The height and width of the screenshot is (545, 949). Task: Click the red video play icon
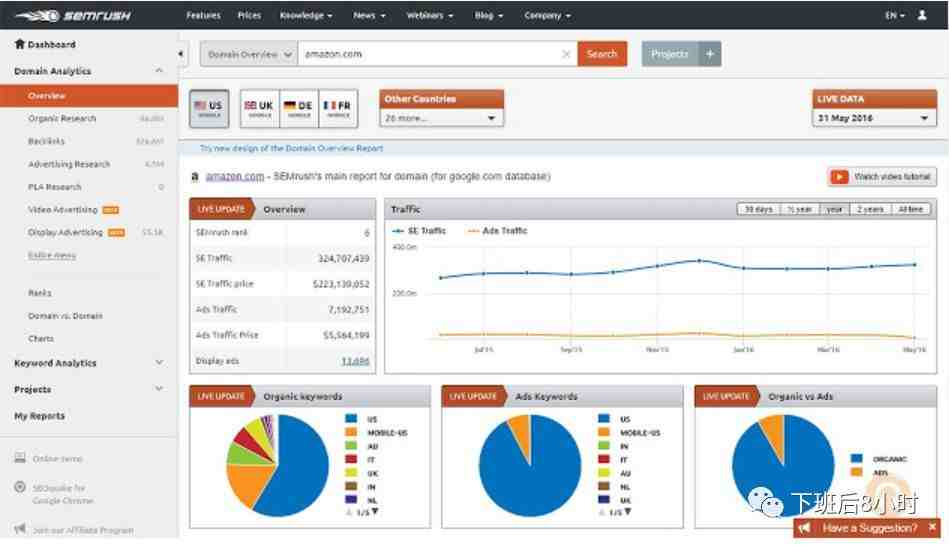click(x=839, y=177)
